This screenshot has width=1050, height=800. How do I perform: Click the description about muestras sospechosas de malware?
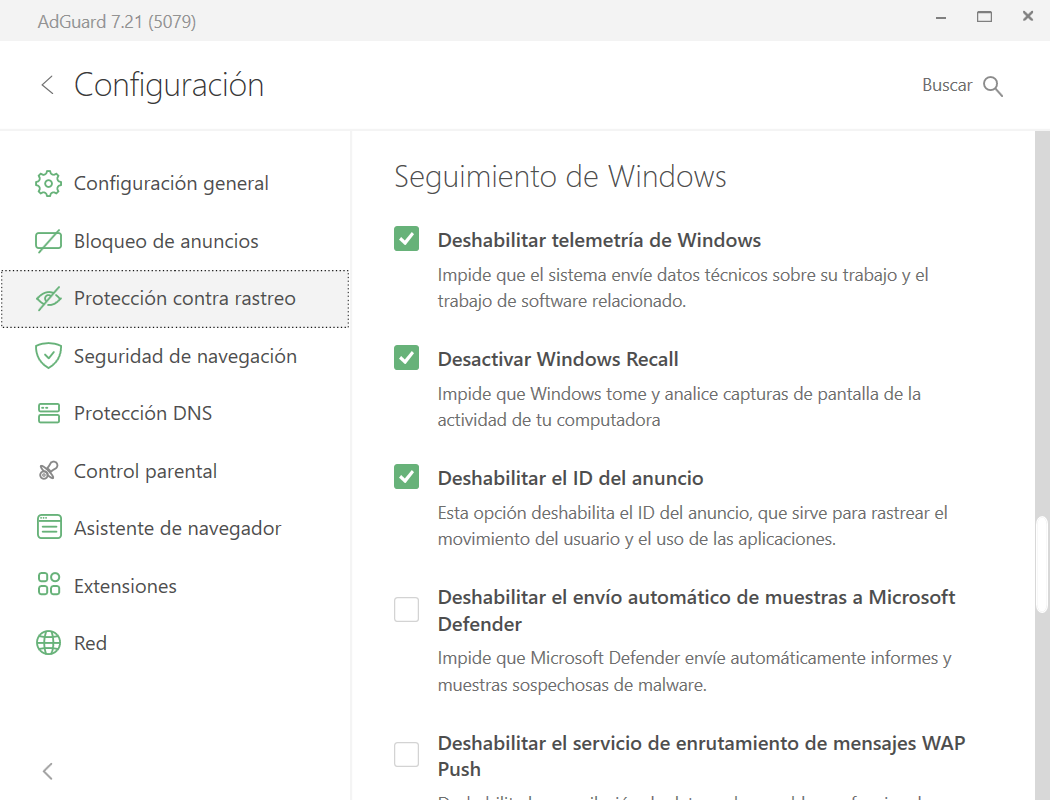pos(694,671)
